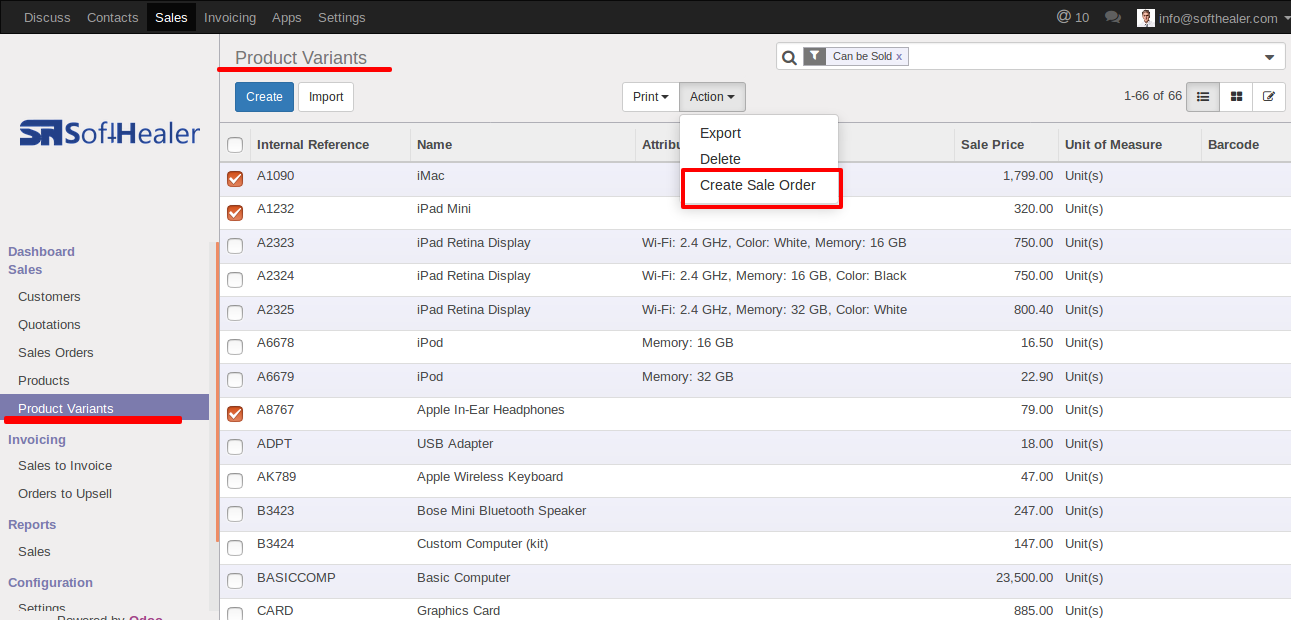This screenshot has width=1291, height=620.
Task: Select the USB Adapter row checkbox
Action: click(x=235, y=447)
